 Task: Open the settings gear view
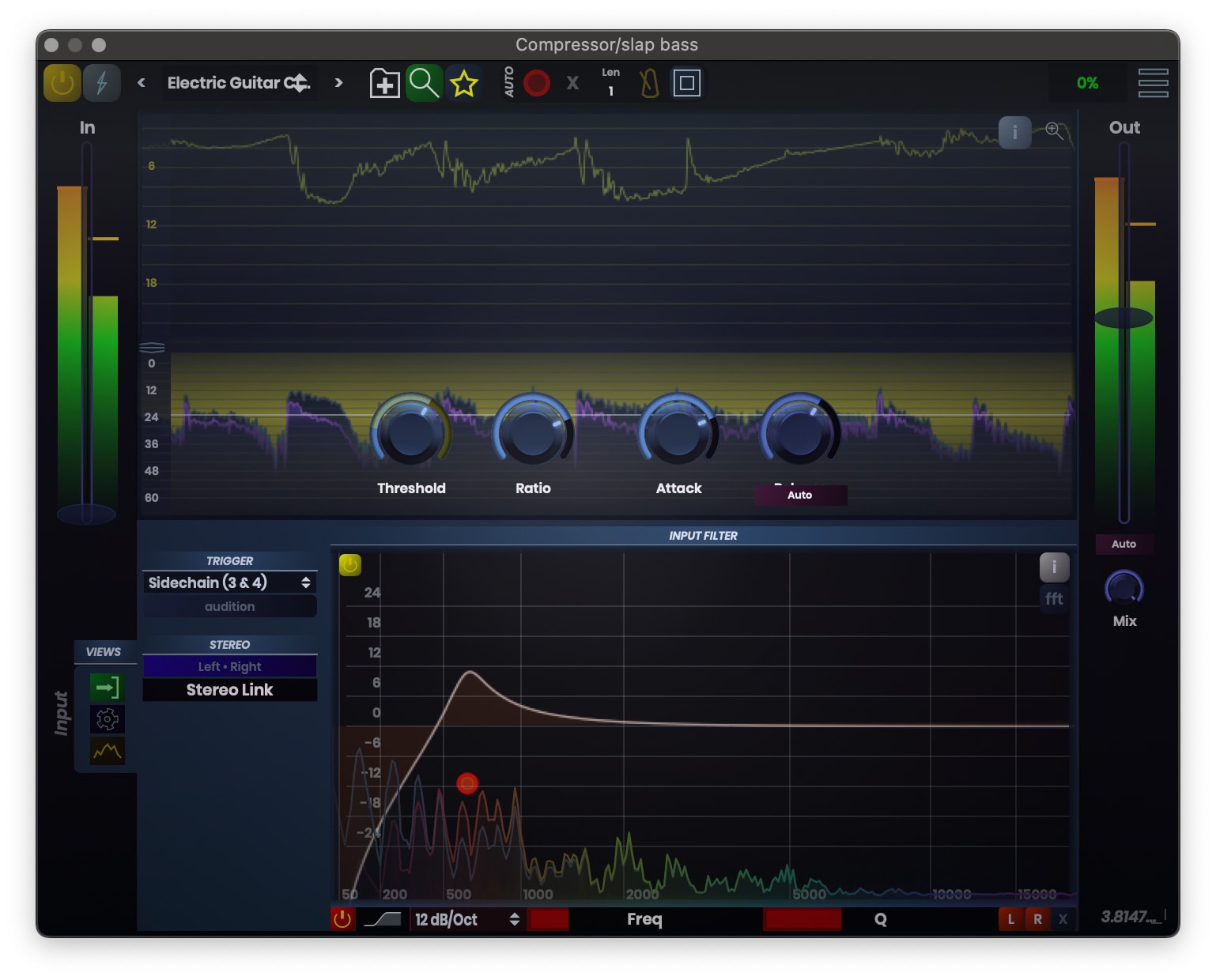point(107,719)
